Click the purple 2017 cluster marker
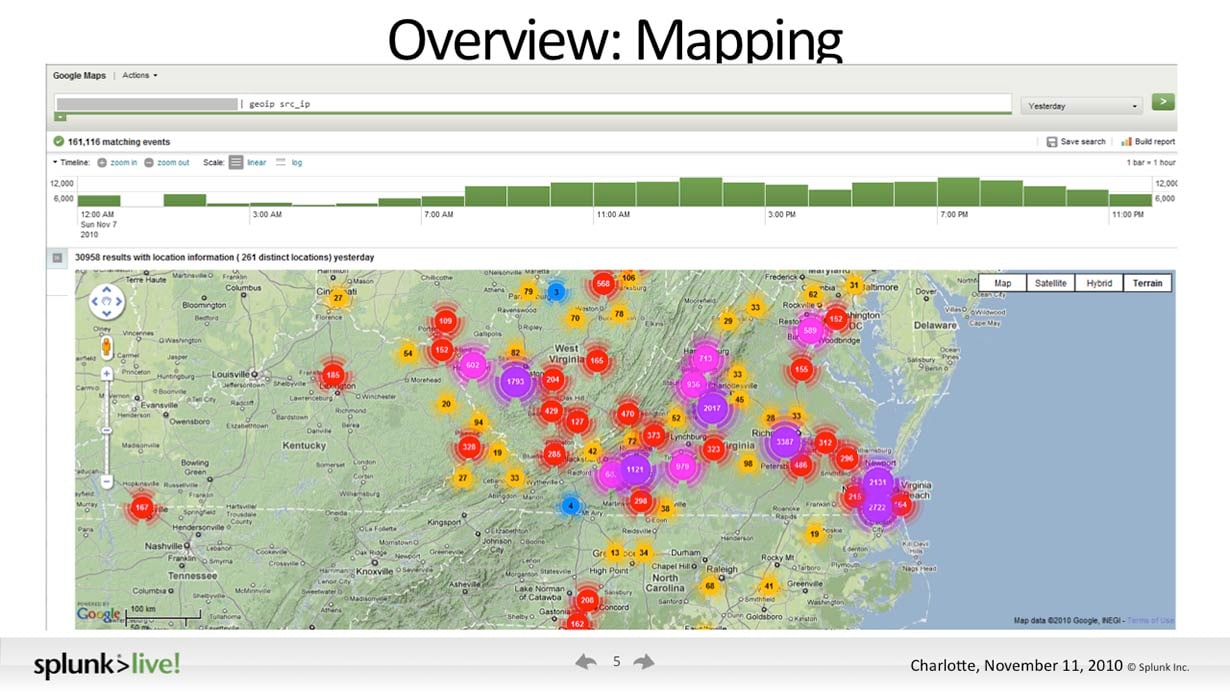 click(712, 408)
